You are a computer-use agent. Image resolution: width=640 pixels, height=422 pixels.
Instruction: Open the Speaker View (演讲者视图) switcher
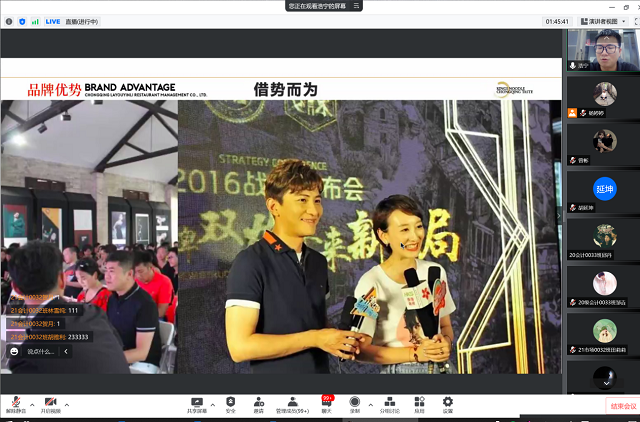(606, 20)
